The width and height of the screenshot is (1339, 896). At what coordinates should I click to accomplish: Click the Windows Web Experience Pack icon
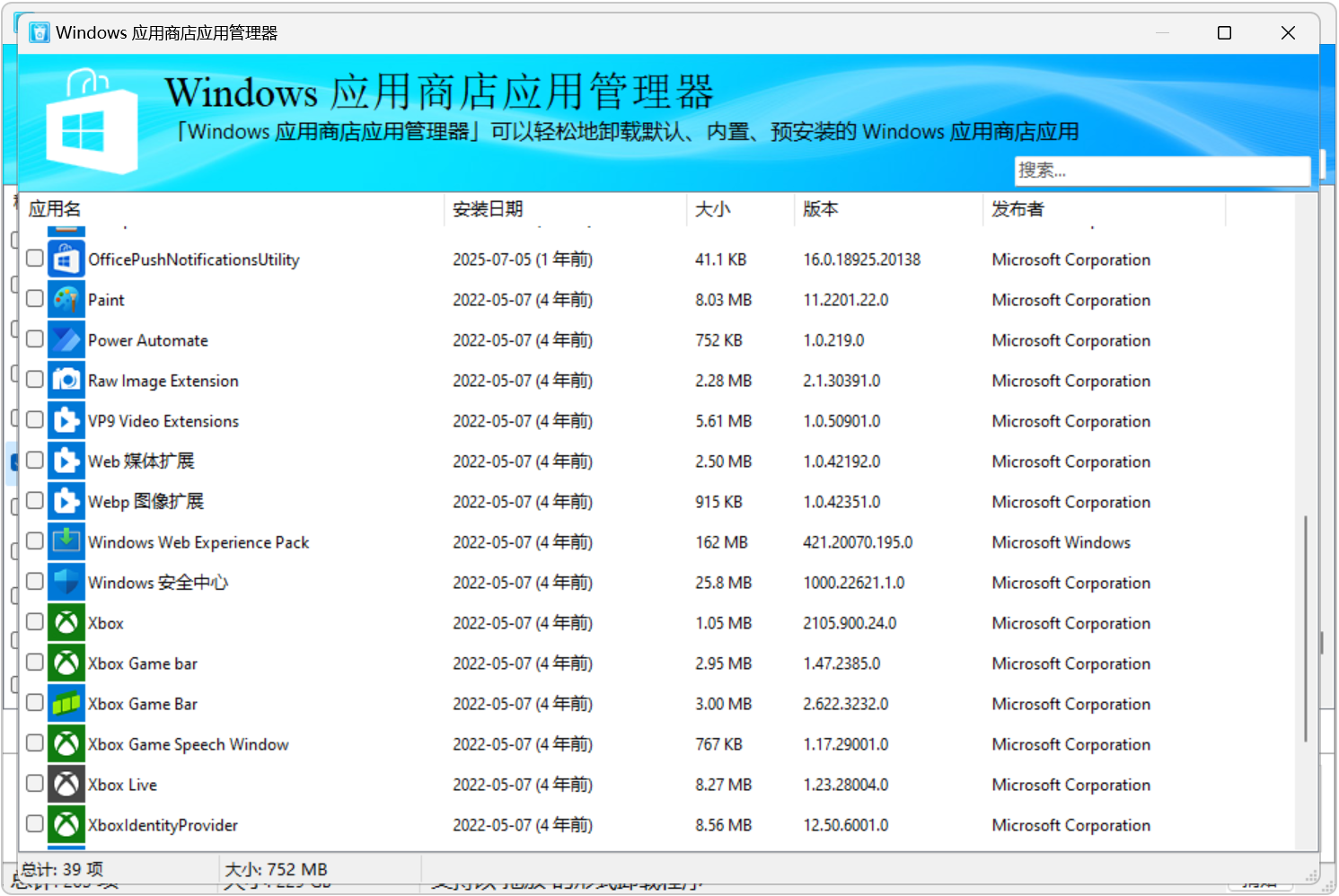pos(66,542)
